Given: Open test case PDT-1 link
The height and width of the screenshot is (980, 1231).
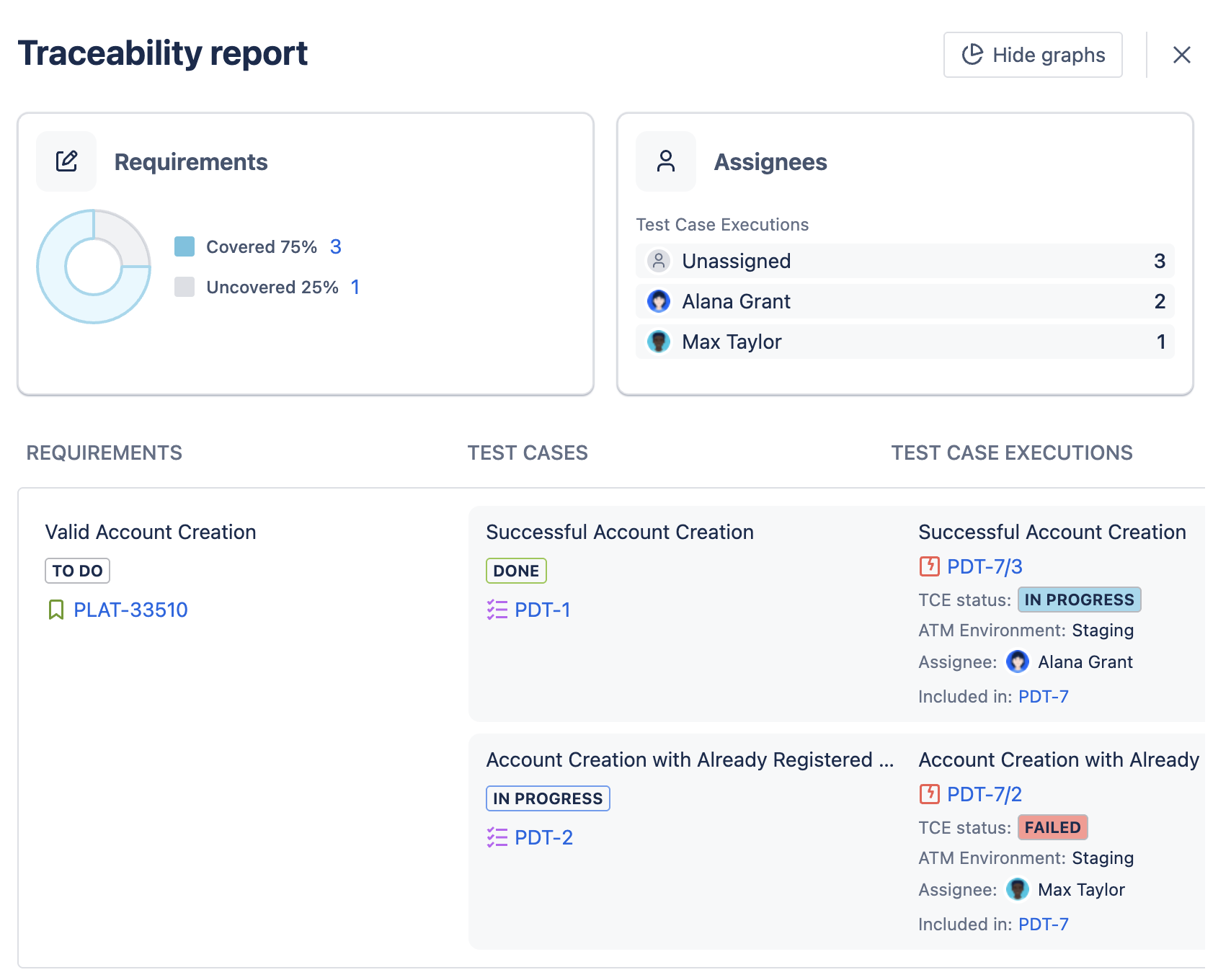Looking at the screenshot, I should coord(542,610).
